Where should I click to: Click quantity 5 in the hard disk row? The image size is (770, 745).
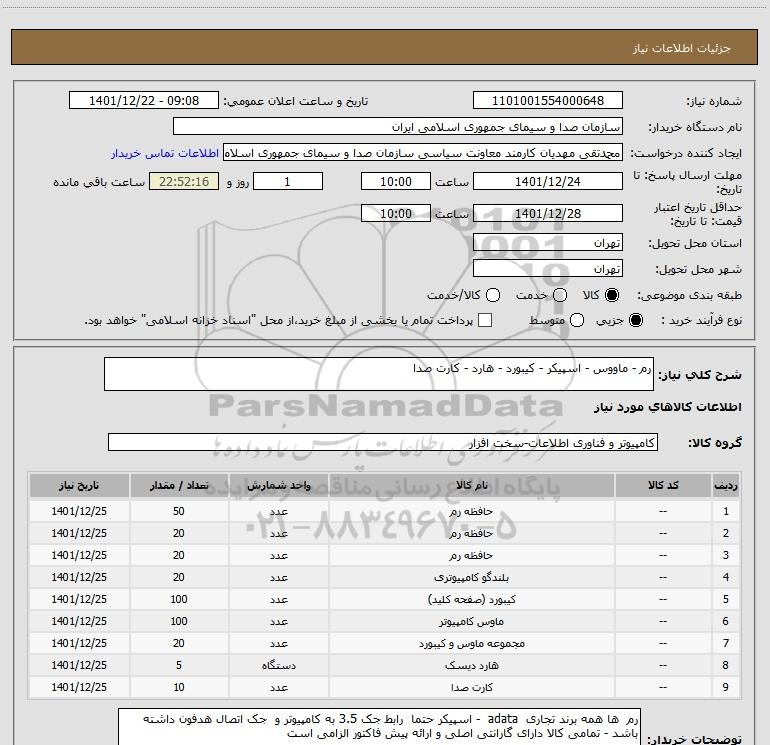(179, 665)
